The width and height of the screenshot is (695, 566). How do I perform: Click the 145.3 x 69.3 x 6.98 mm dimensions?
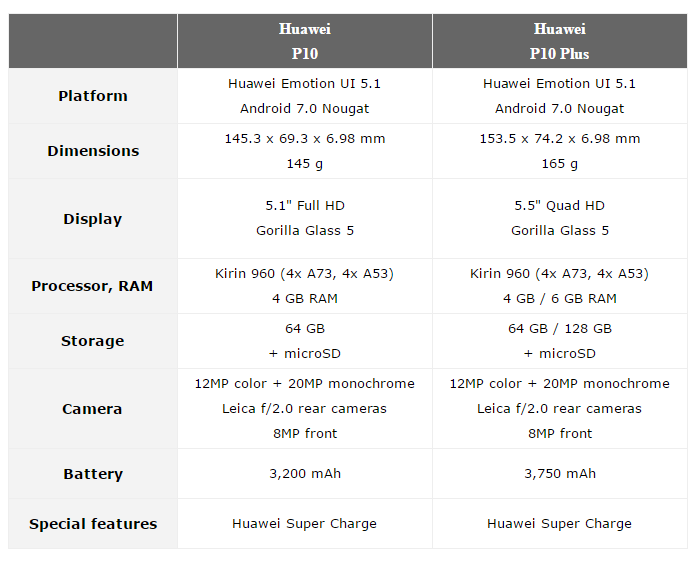(x=305, y=139)
